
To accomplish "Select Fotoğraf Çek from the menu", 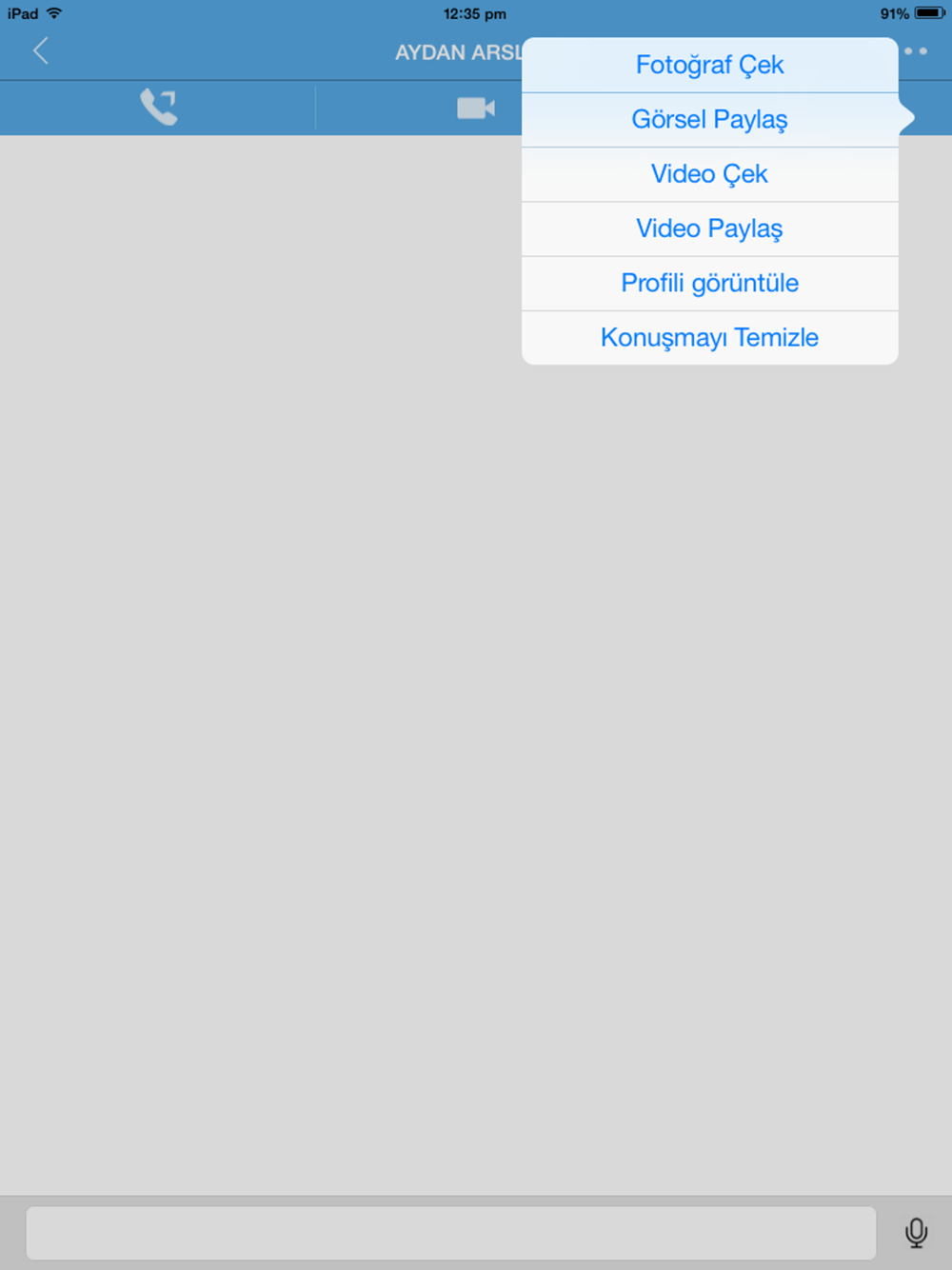I will pos(710,66).
